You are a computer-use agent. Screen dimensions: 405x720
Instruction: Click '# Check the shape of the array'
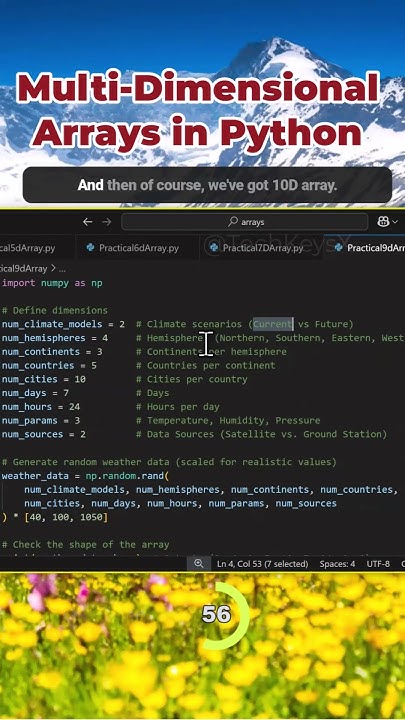(86, 545)
